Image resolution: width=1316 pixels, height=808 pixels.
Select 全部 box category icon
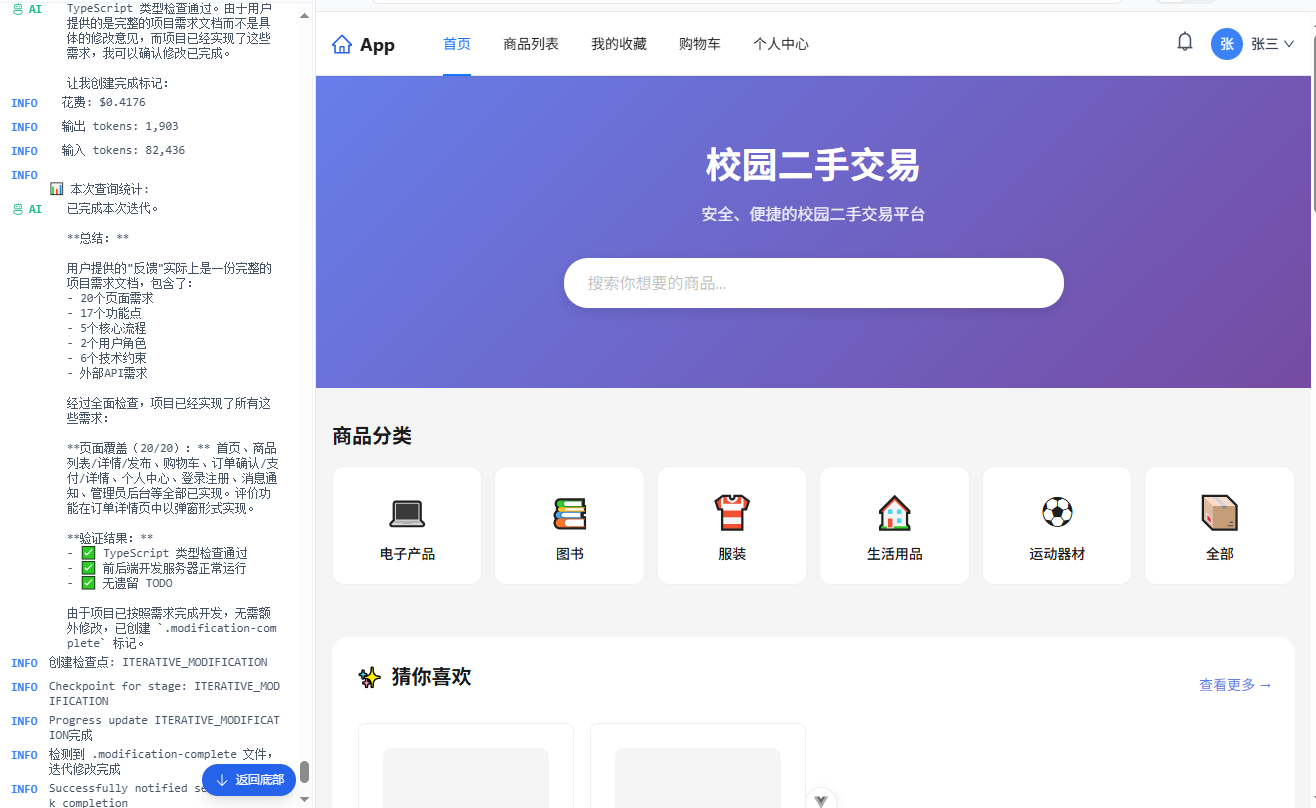click(1220, 513)
